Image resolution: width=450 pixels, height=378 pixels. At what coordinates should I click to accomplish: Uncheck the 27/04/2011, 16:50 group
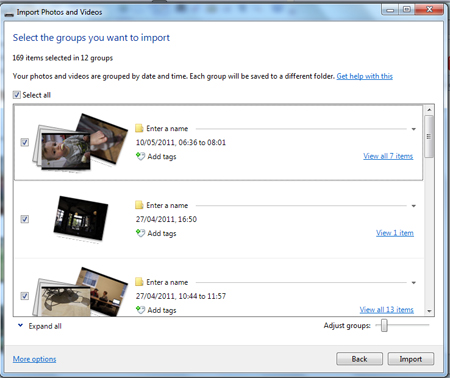click(x=25, y=219)
